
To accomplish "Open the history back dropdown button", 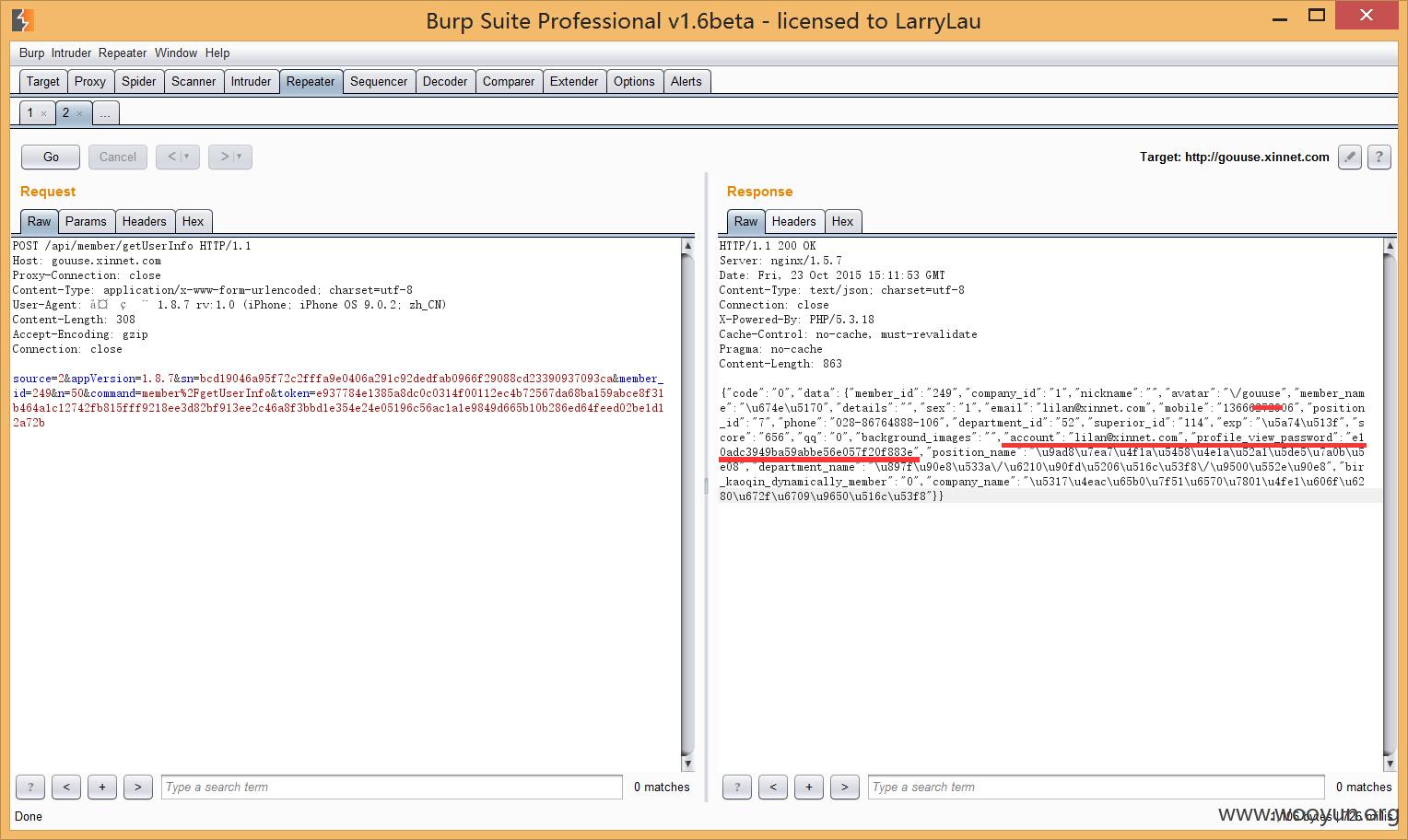I will (178, 157).
